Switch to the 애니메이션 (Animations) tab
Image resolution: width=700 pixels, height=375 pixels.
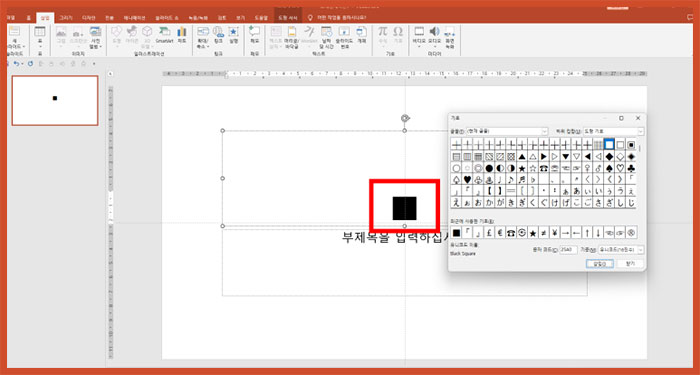click(x=134, y=18)
